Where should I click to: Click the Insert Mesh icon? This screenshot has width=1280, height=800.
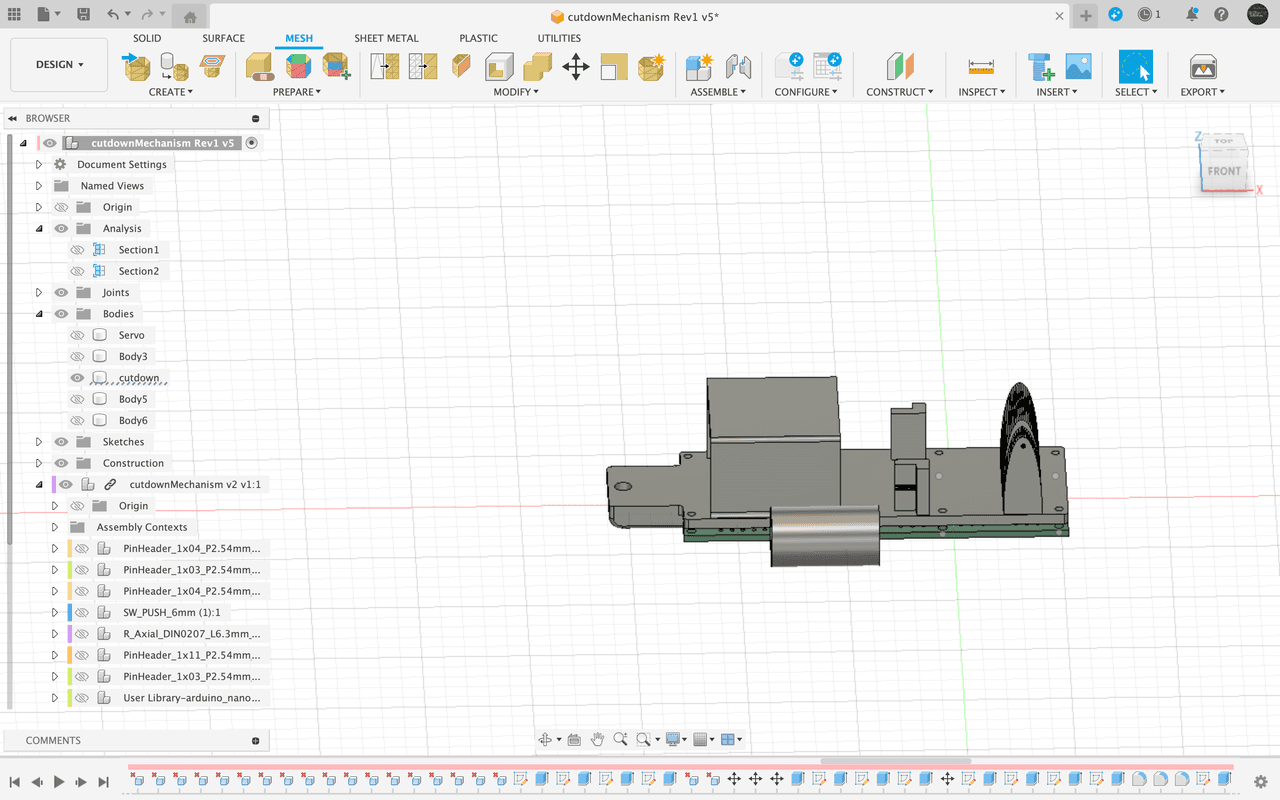[x=136, y=67]
